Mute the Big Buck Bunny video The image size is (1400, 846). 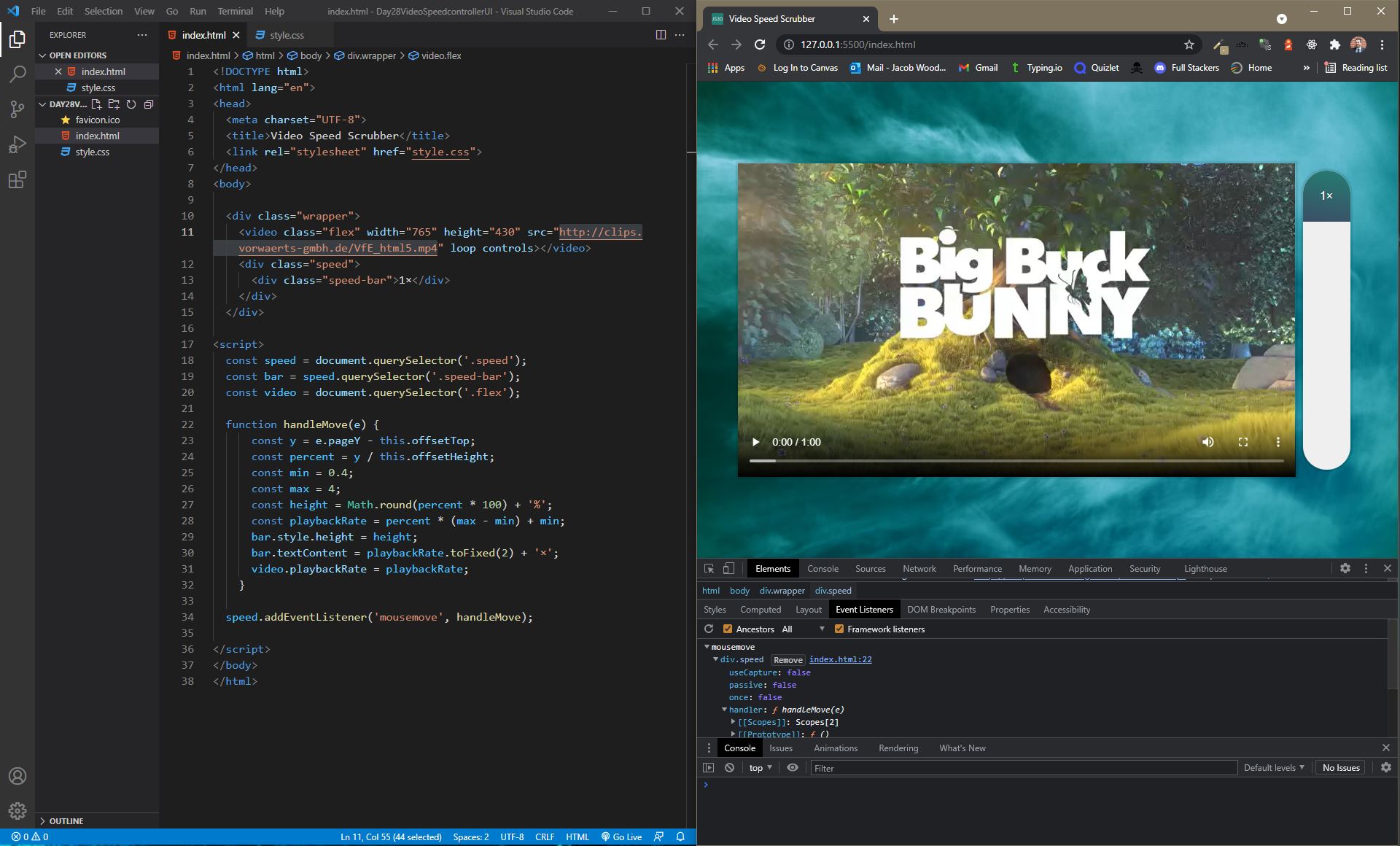(x=1208, y=442)
